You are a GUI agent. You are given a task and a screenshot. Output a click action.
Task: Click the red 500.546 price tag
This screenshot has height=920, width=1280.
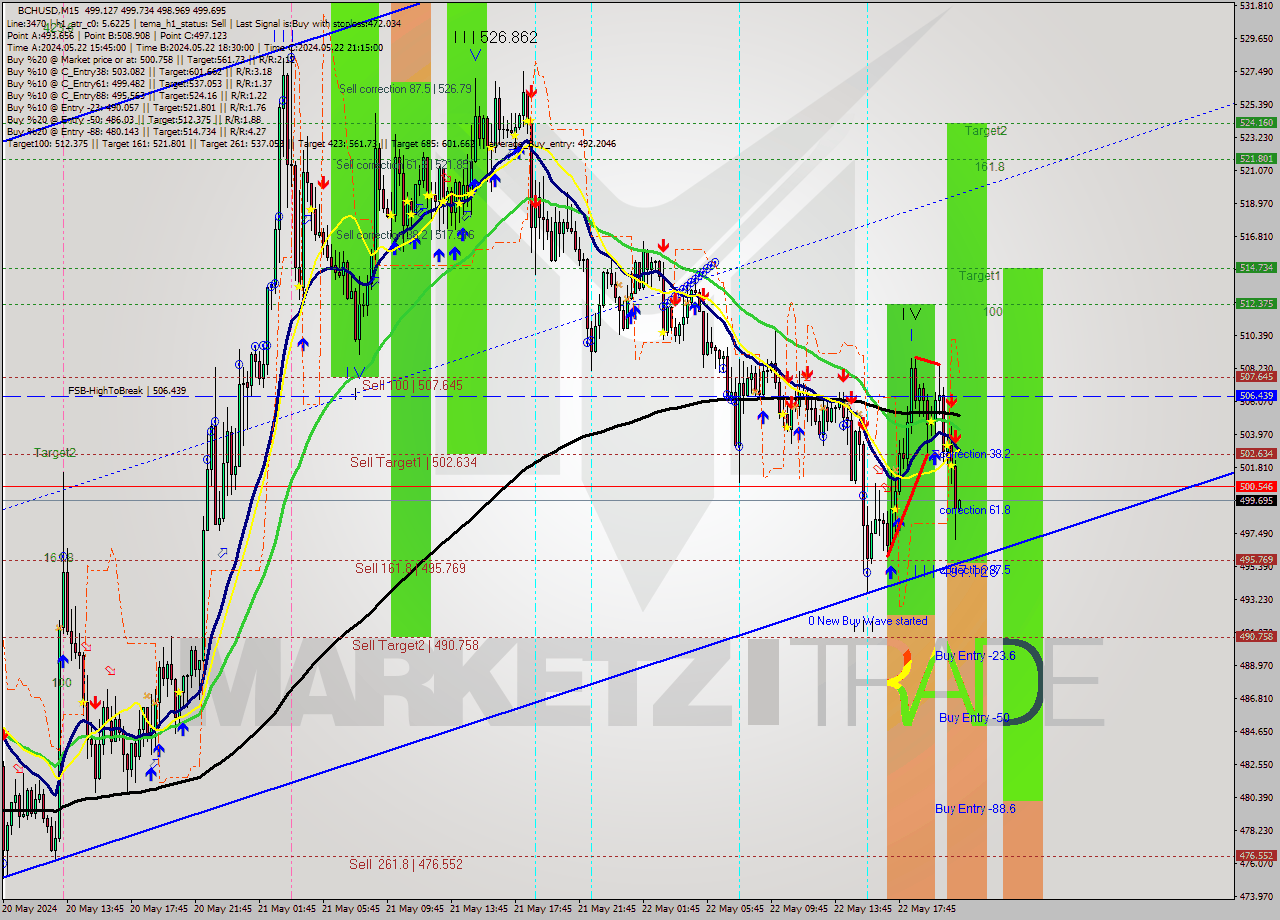pyautogui.click(x=1256, y=486)
